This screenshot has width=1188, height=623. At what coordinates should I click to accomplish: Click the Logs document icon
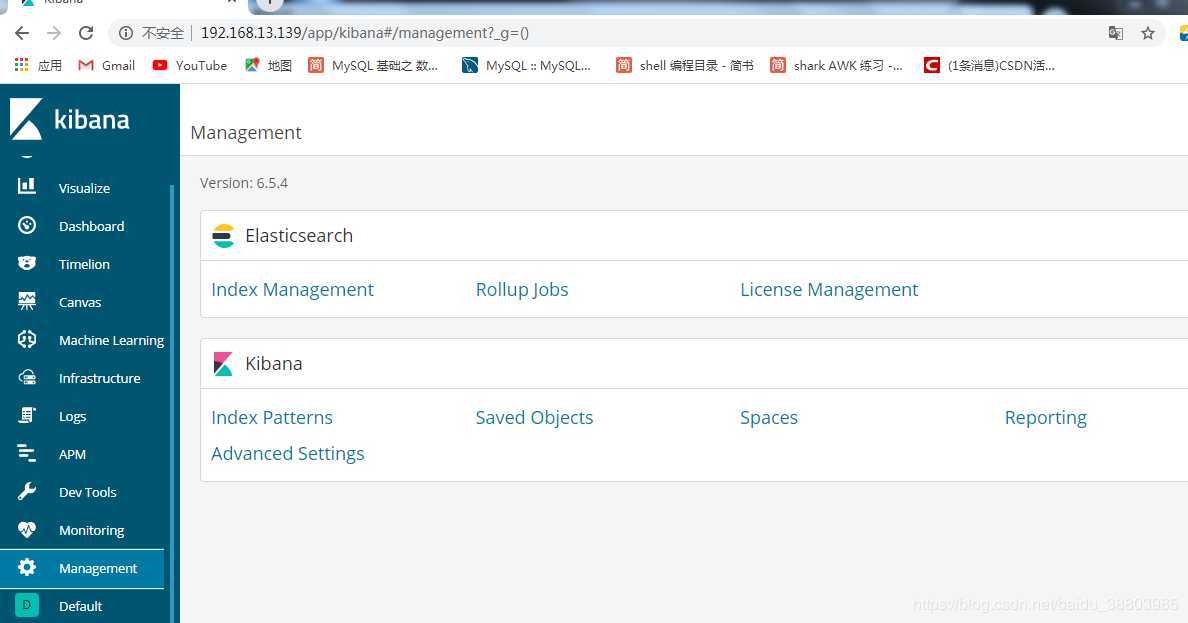click(27, 415)
